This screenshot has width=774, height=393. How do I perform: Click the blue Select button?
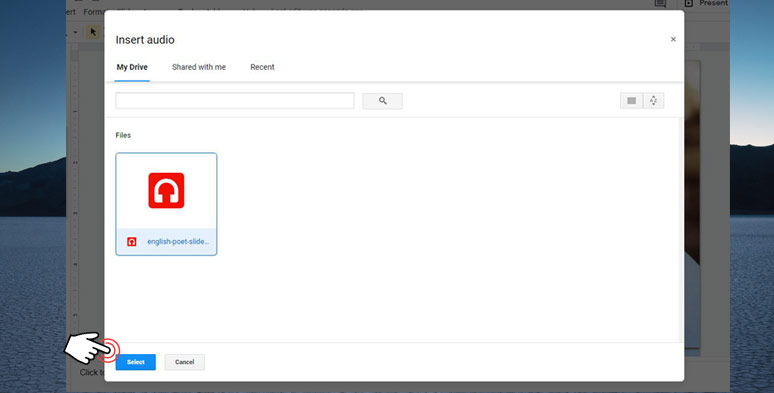(136, 362)
